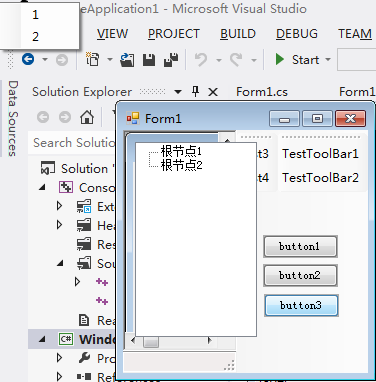Image resolution: width=376 pixels, height=382 pixels.
Task: Toggle Solution Explorer auto-hide pin
Action: point(196,91)
